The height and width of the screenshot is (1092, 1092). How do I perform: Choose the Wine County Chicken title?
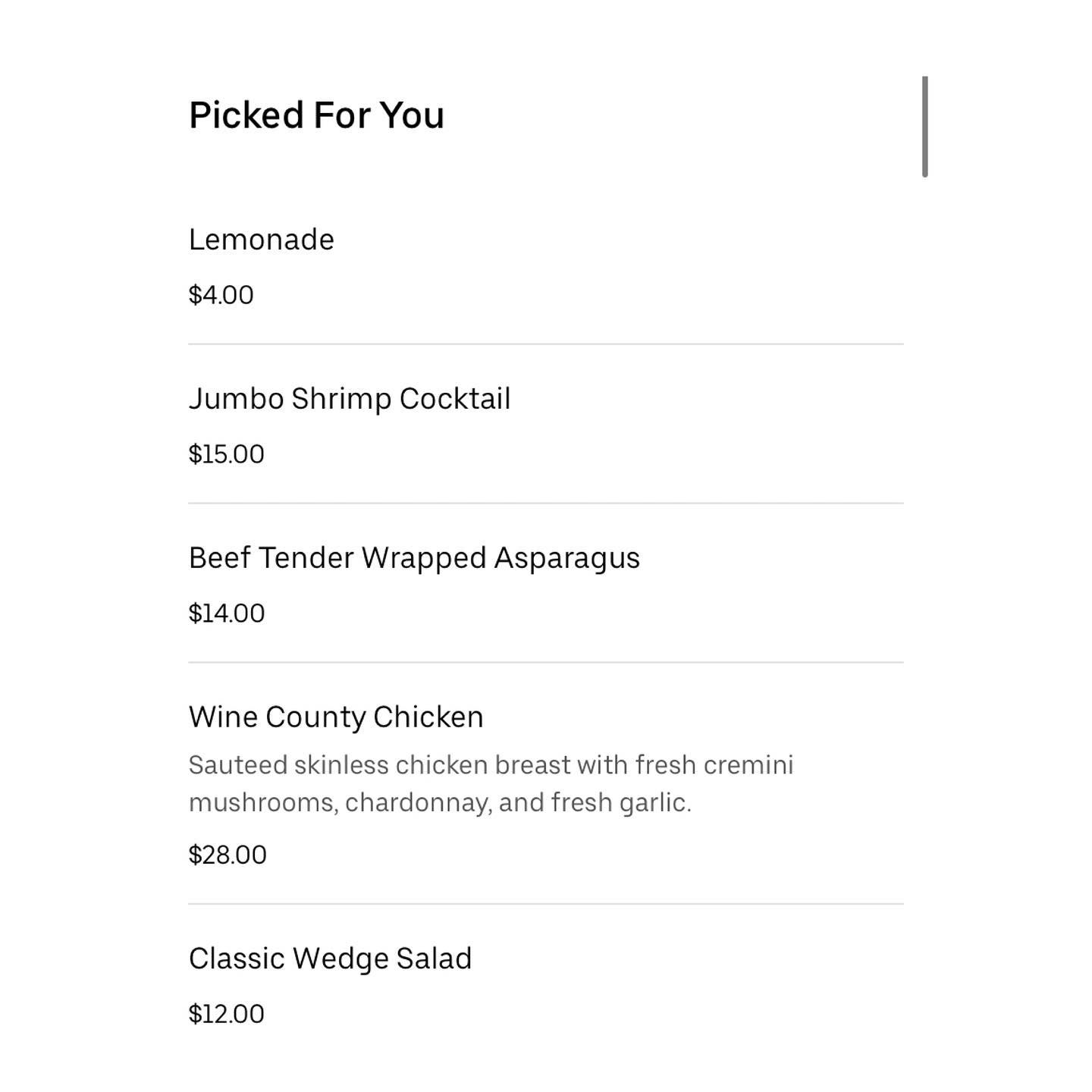(x=336, y=717)
